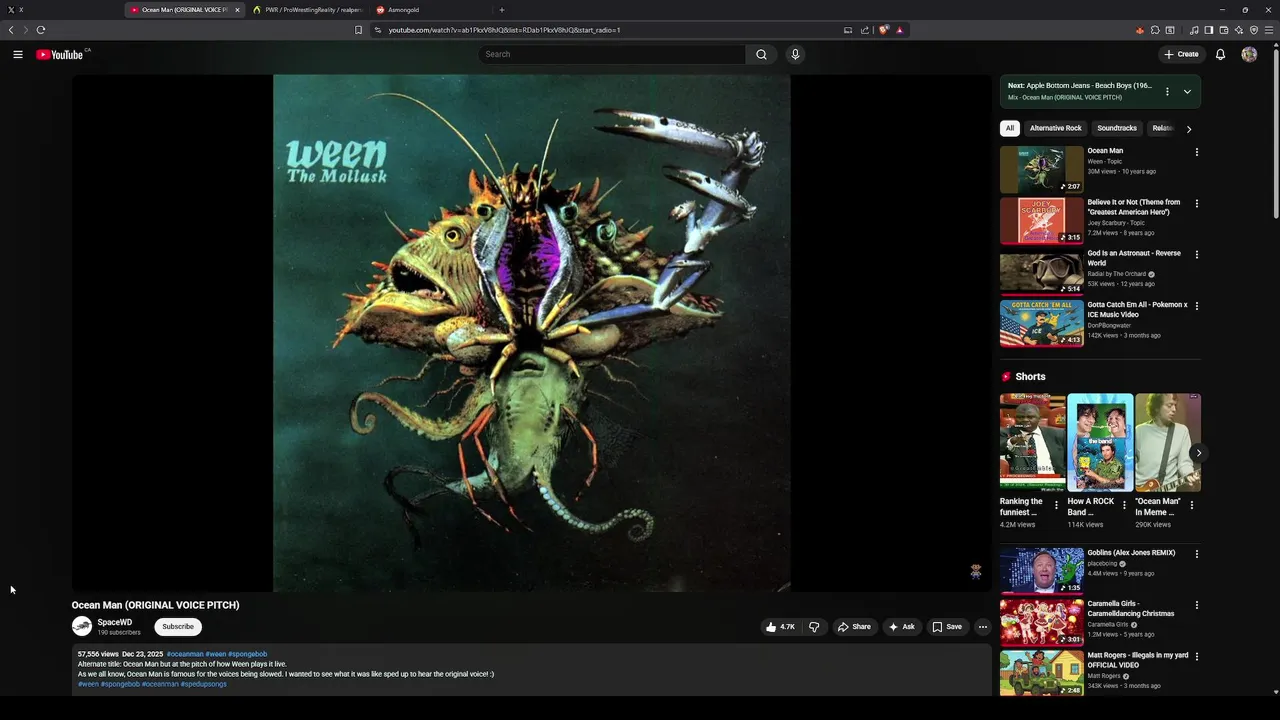Viewport: 1280px width, 720px height.
Task: Click the channel watermark in the video corner
Action: coord(976,571)
